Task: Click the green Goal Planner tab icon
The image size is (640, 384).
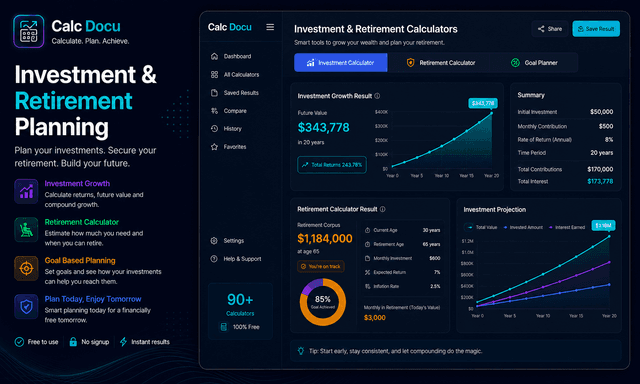Action: [515, 62]
